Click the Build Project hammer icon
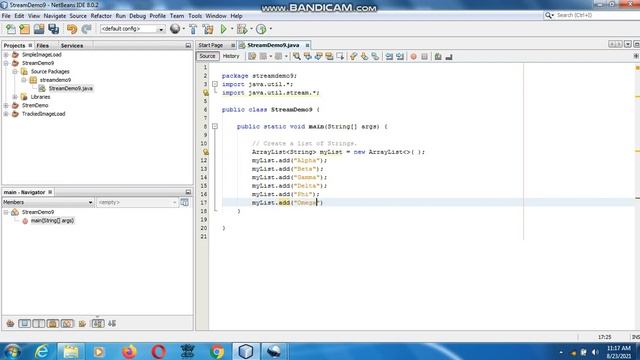The image size is (640, 360). coord(193,29)
